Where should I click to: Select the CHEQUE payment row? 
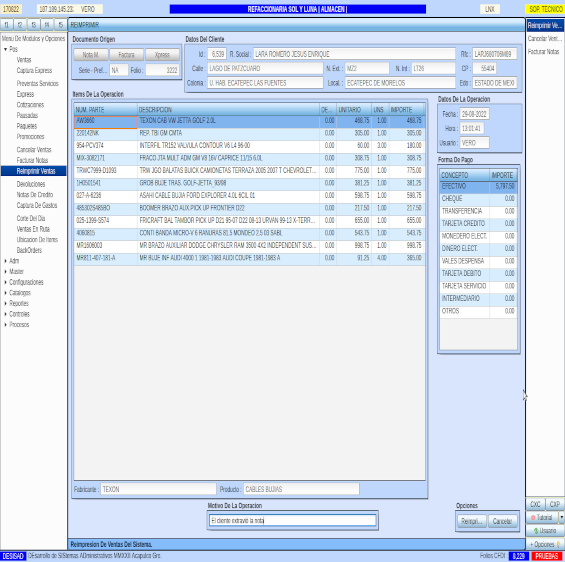(x=479, y=199)
